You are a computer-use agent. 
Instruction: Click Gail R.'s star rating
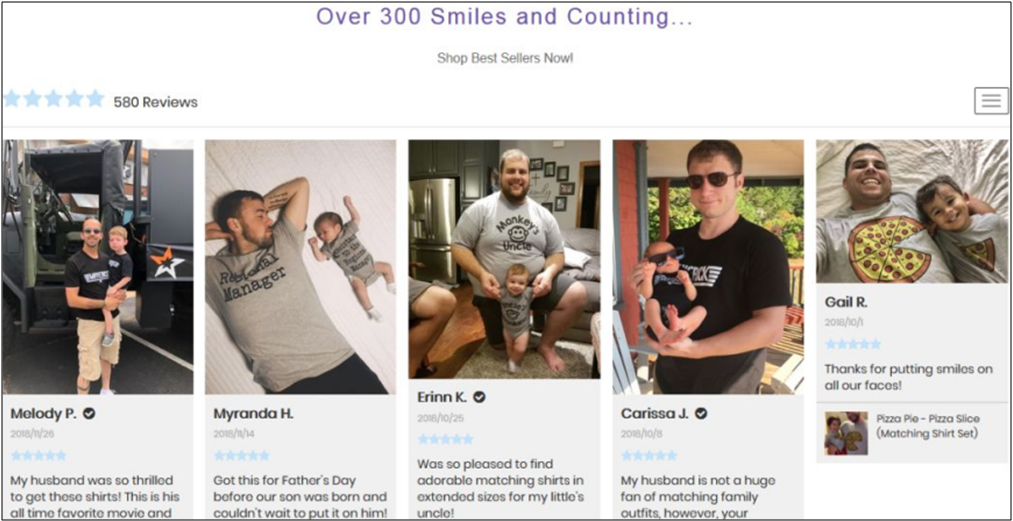click(x=853, y=344)
